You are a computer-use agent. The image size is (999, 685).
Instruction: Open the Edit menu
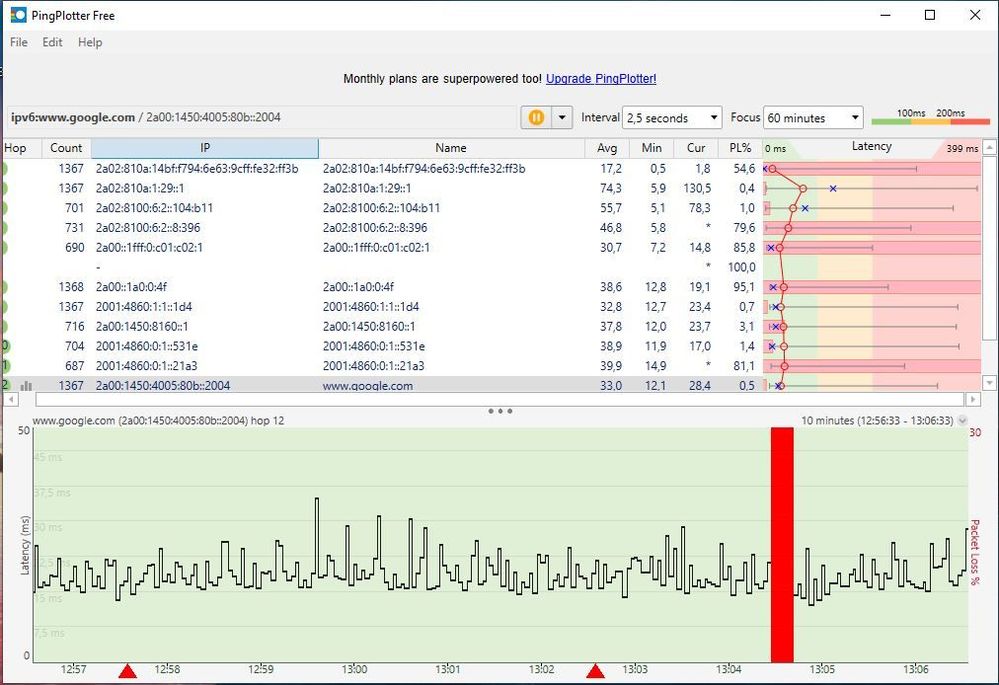point(52,42)
